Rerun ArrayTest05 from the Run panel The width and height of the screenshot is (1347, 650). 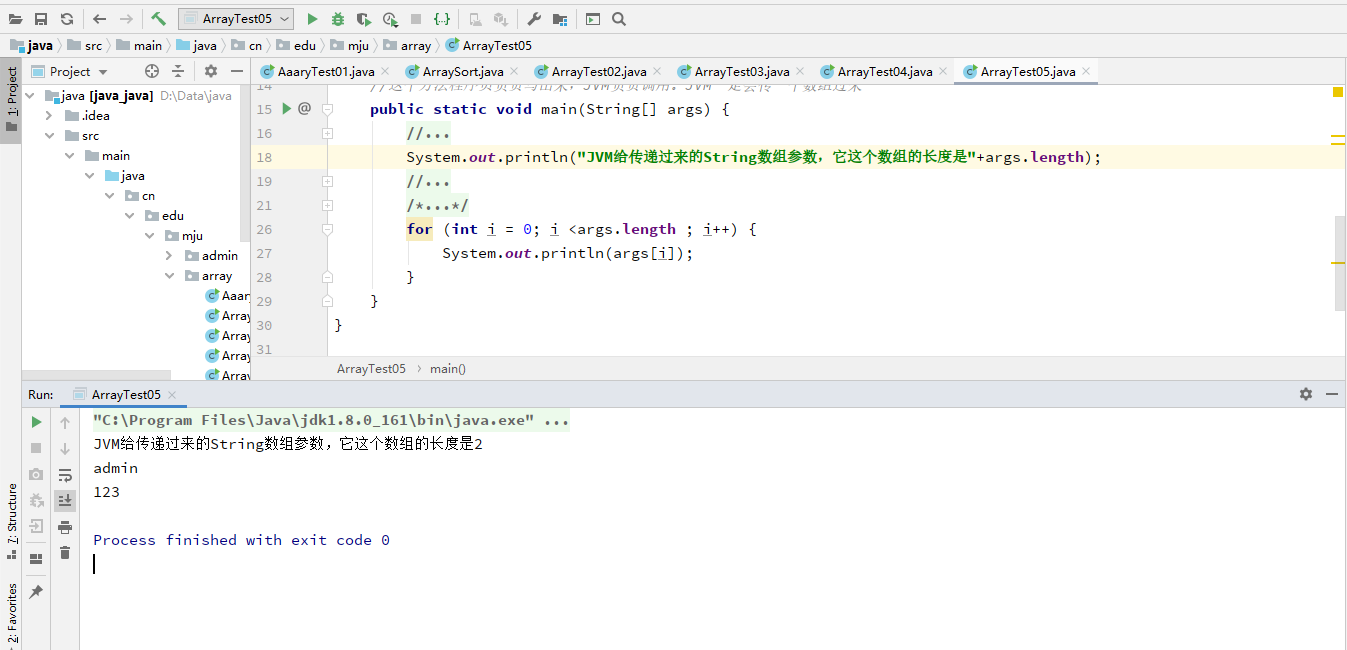[37, 421]
